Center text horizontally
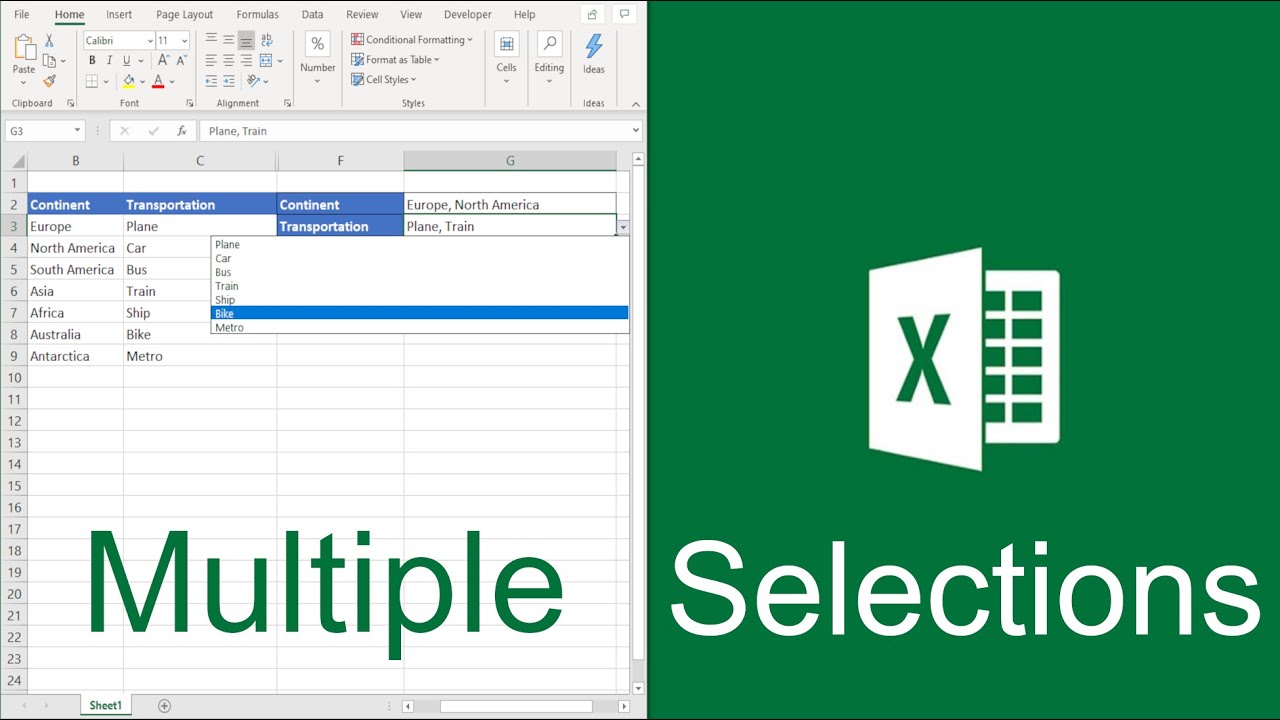 [x=229, y=60]
